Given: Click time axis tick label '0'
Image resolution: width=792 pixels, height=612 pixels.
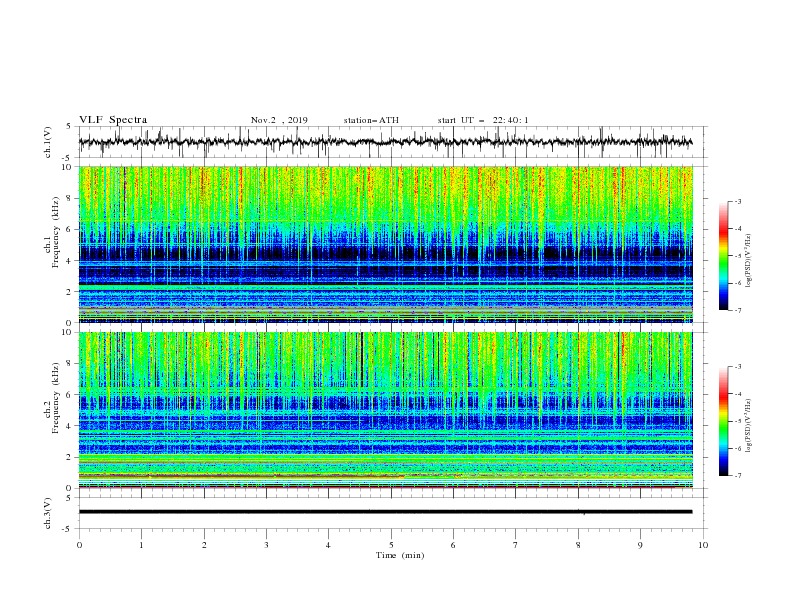Looking at the screenshot, I should (79, 545).
